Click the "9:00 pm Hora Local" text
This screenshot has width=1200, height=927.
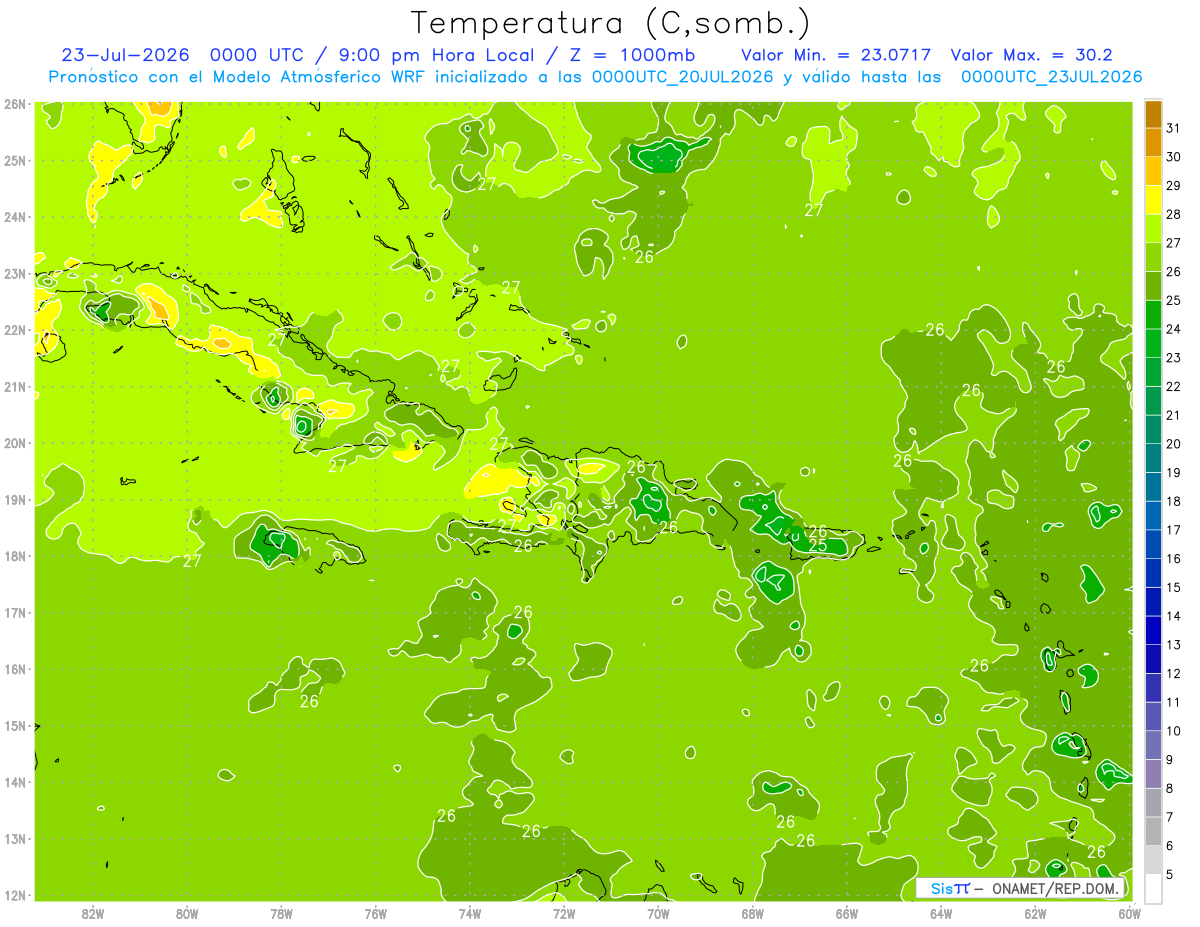coord(435,55)
